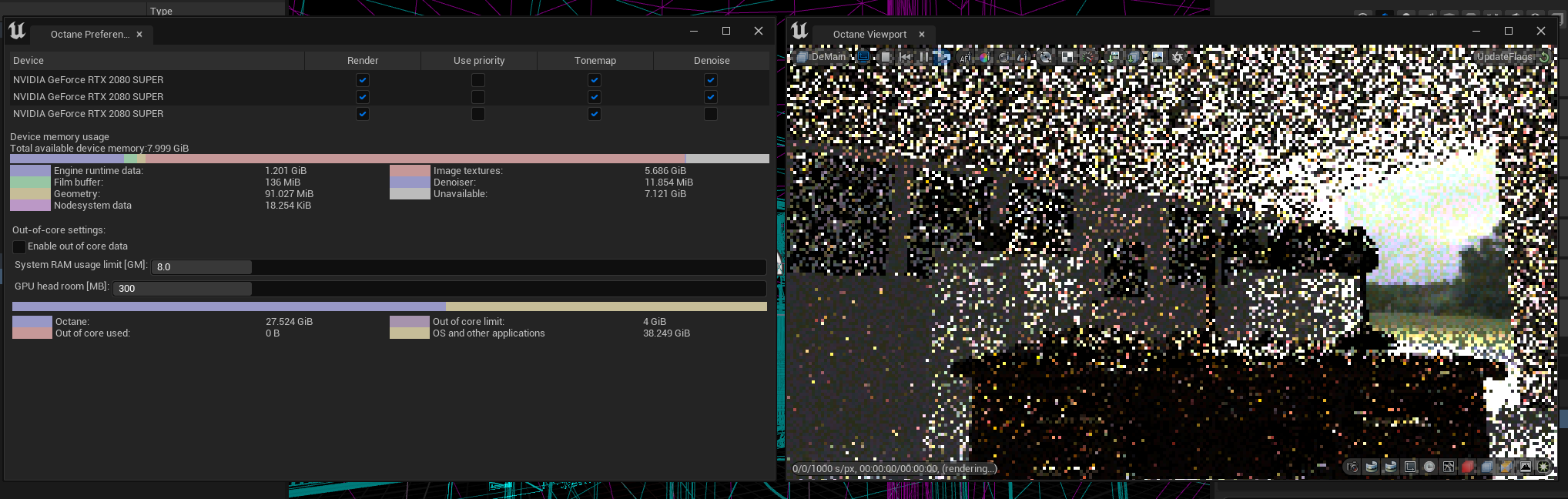The width and height of the screenshot is (1568, 499).
Task: Select the white balance color picker
Action: (985, 57)
